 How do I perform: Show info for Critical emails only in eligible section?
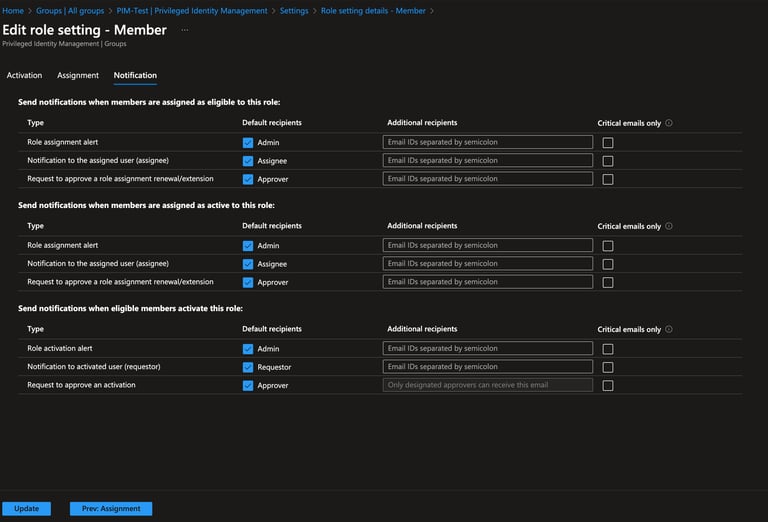point(669,123)
